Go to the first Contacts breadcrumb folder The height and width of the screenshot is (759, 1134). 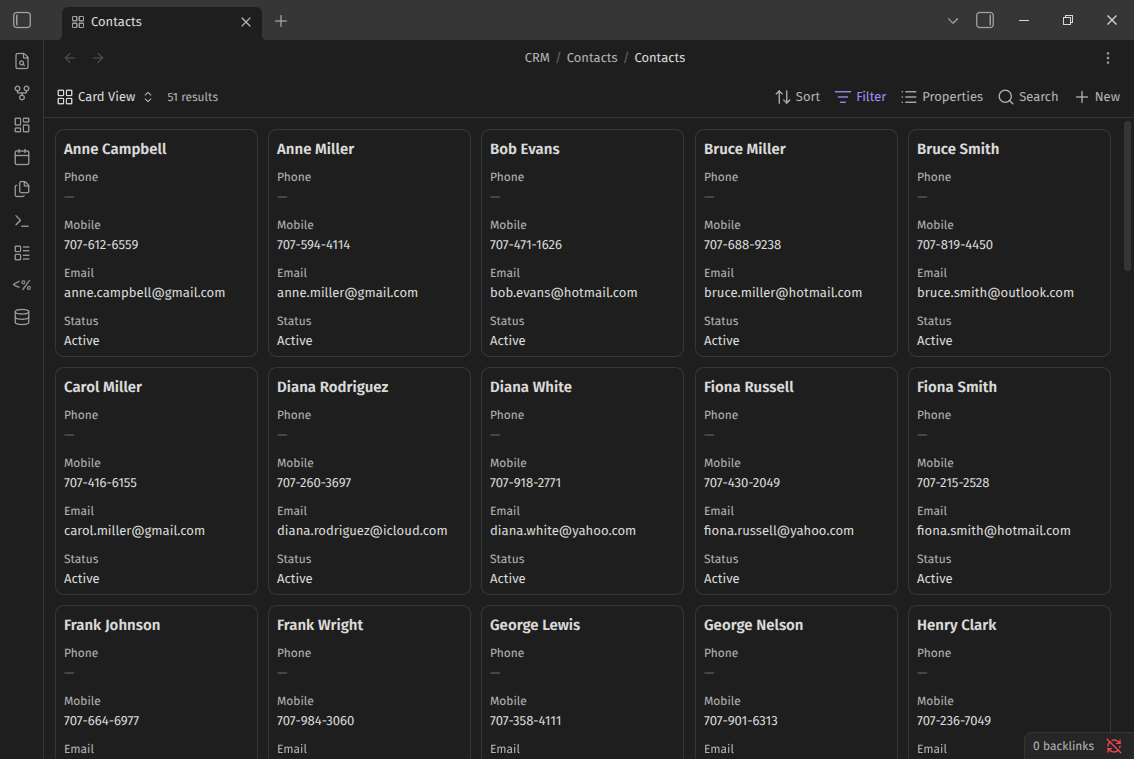[x=592, y=58]
